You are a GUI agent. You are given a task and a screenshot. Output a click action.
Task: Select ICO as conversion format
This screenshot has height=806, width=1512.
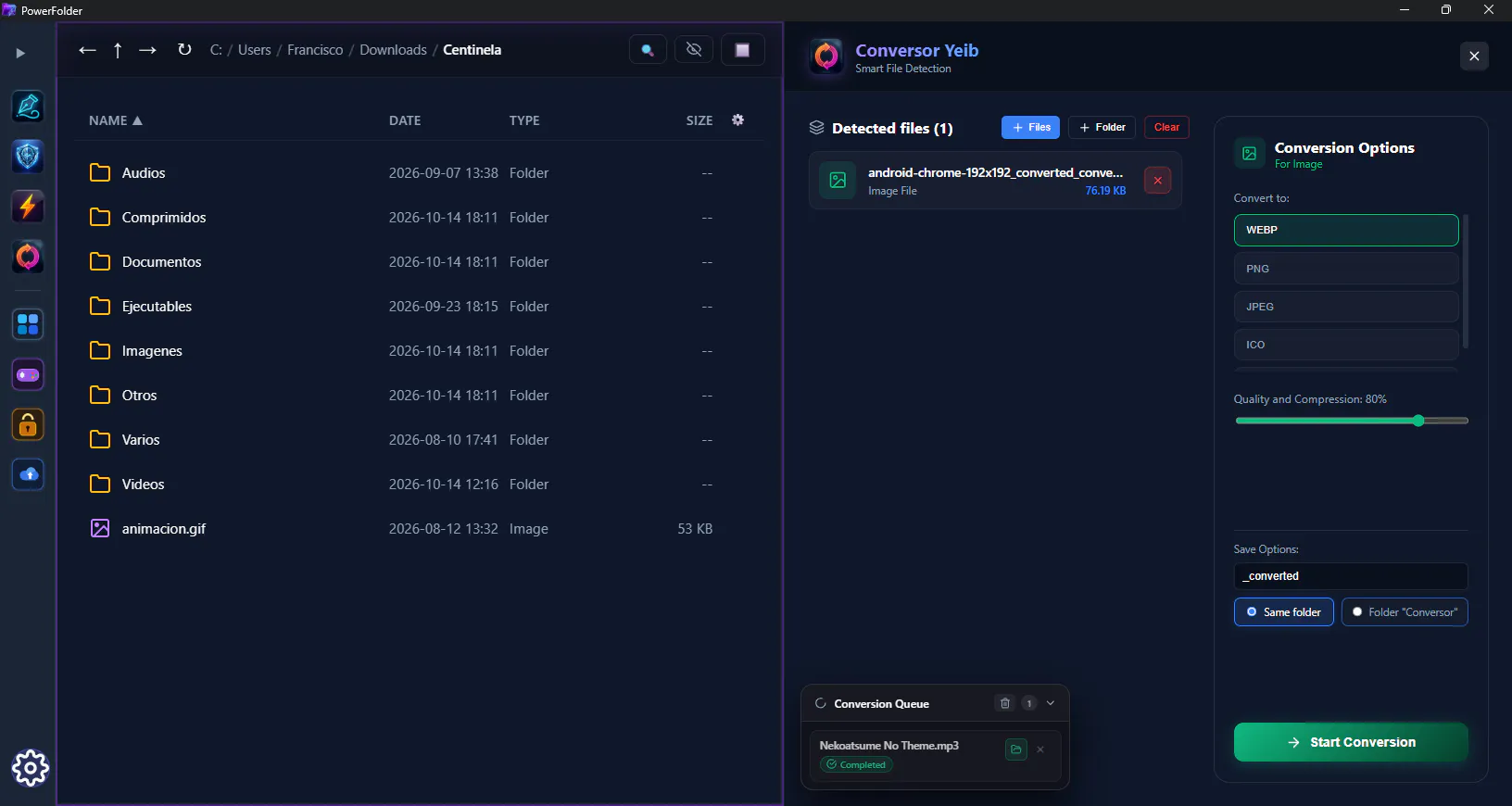point(1346,345)
